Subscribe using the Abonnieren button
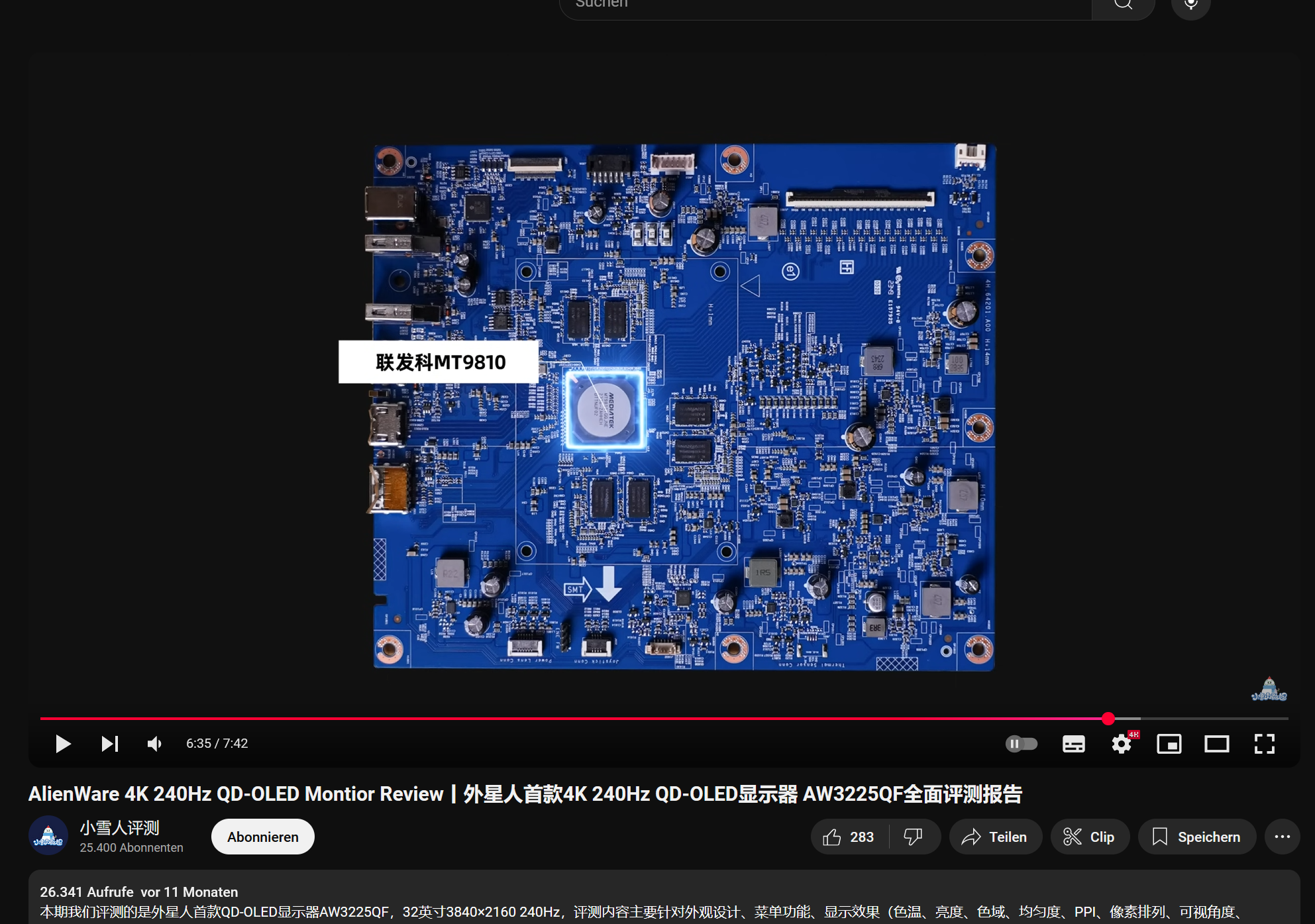 tap(262, 837)
